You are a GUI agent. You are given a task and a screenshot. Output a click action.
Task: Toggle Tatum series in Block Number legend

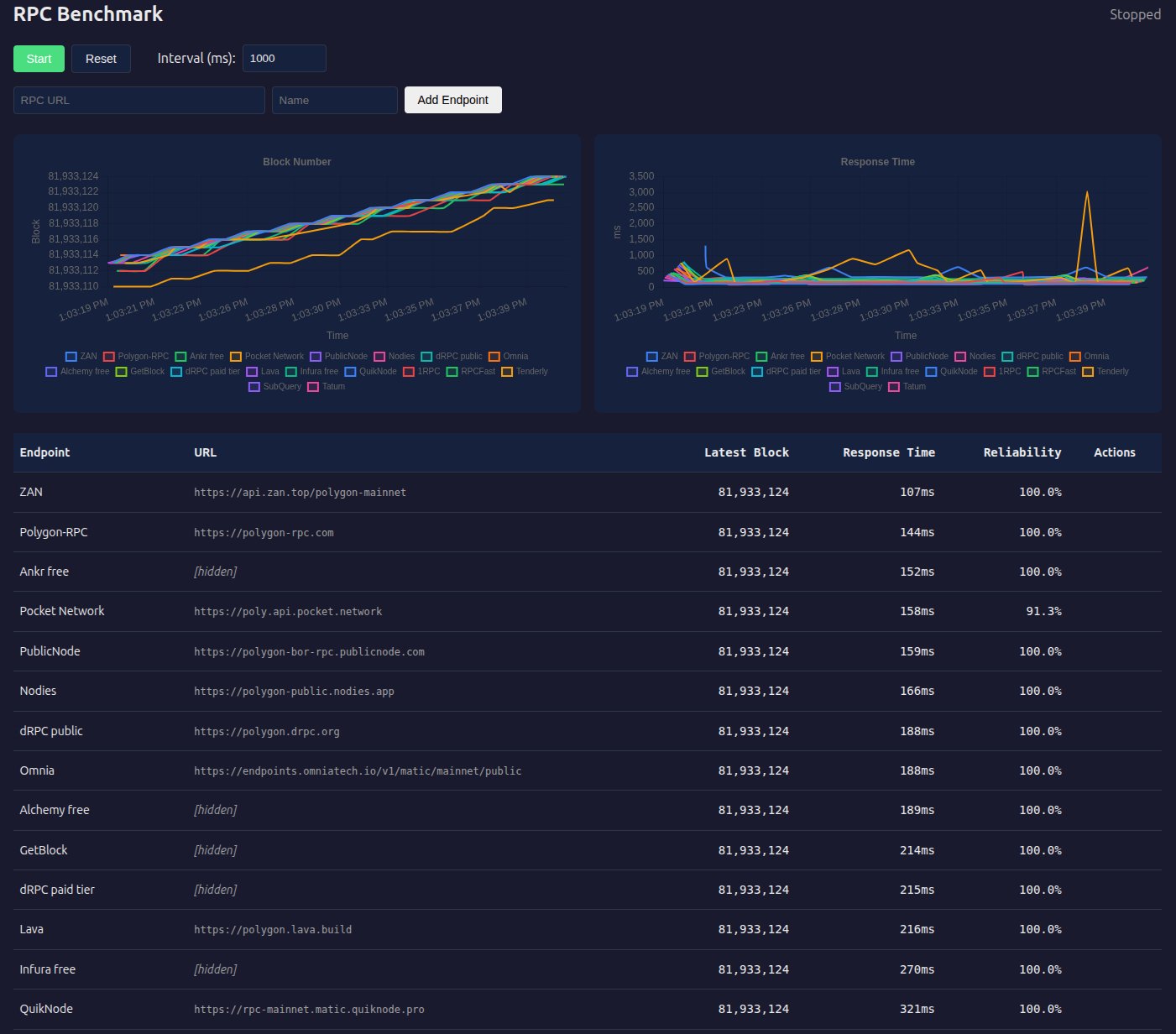[326, 387]
